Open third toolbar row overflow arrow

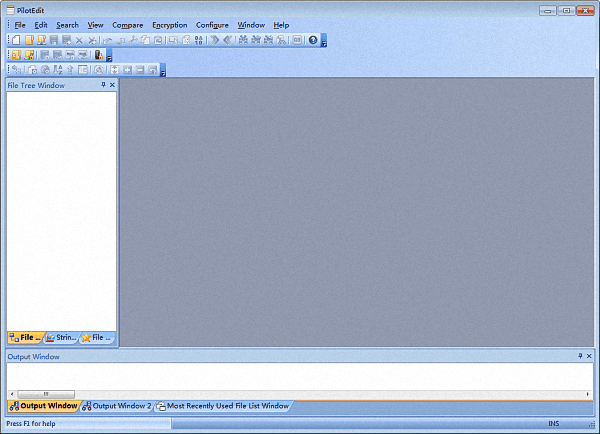[x=163, y=72]
